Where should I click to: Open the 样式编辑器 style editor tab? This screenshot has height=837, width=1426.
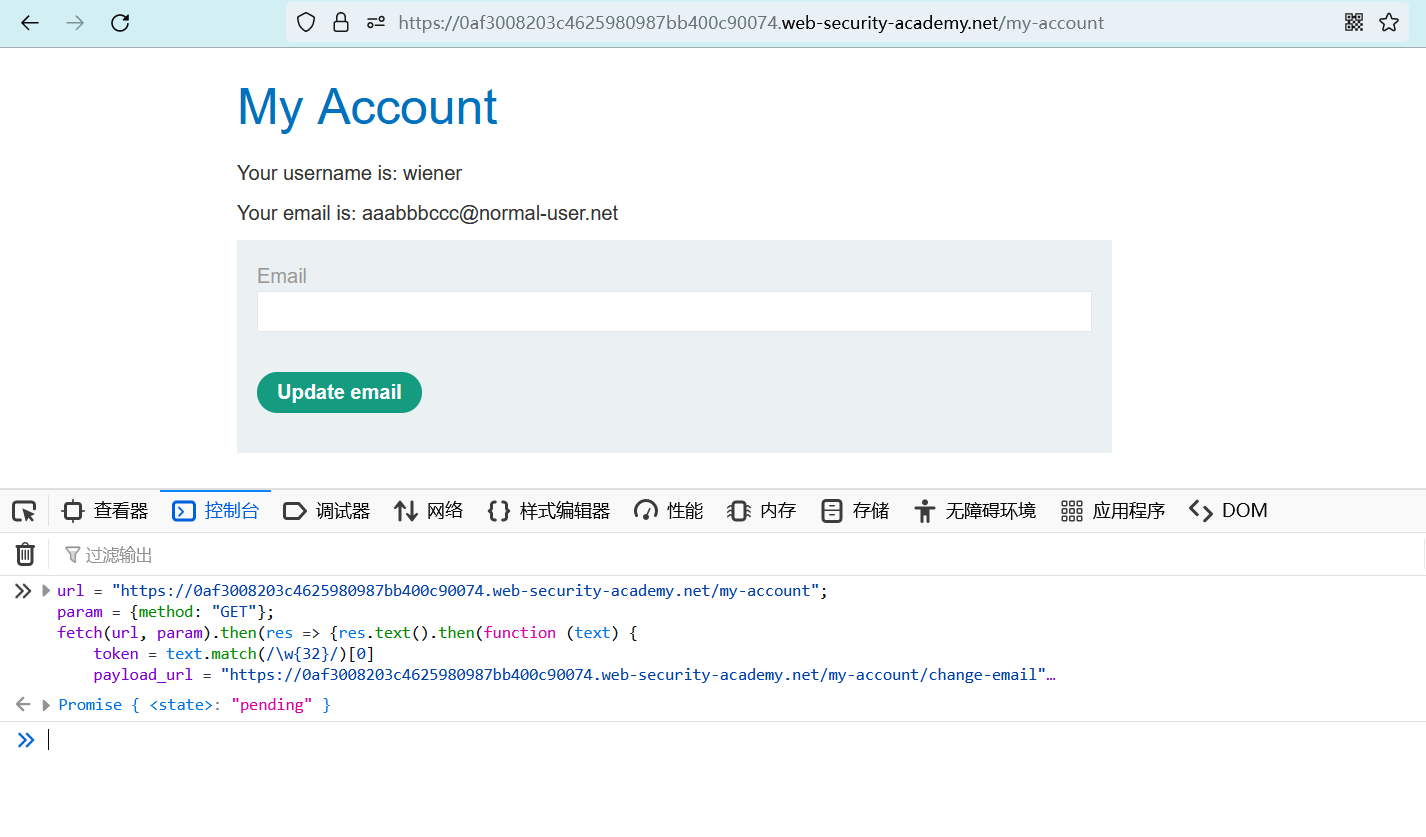click(x=549, y=511)
